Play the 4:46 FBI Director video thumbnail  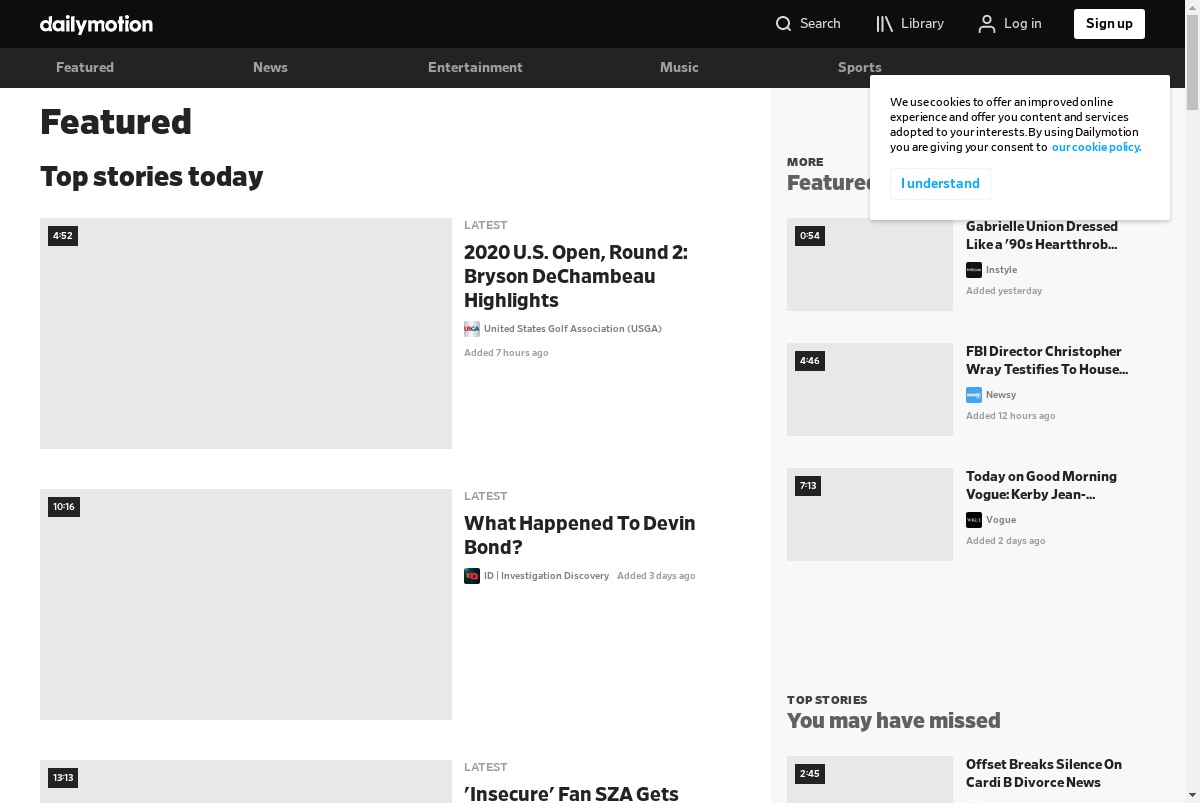click(x=870, y=389)
